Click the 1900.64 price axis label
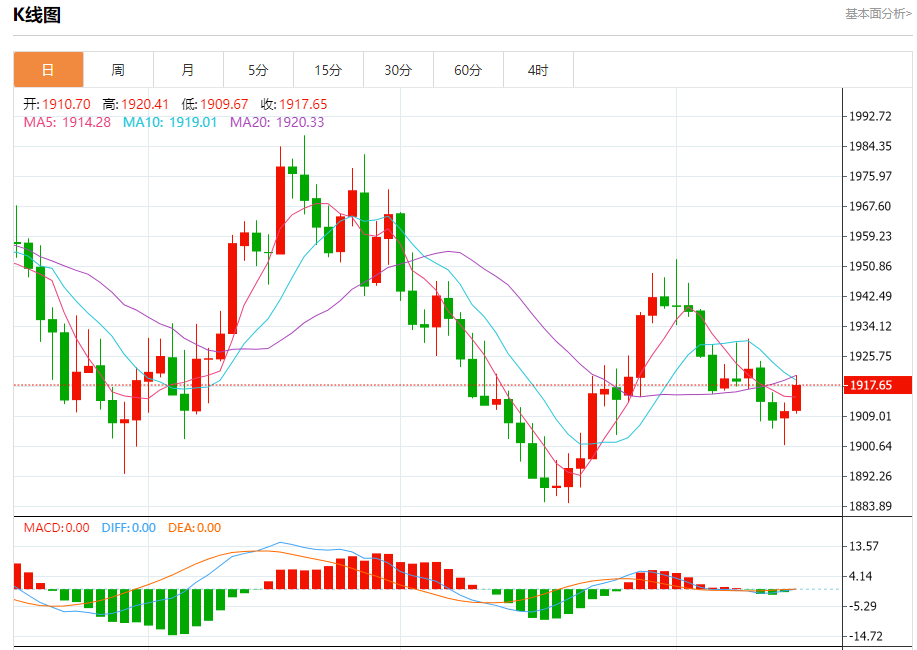917x650 pixels. tap(870, 446)
